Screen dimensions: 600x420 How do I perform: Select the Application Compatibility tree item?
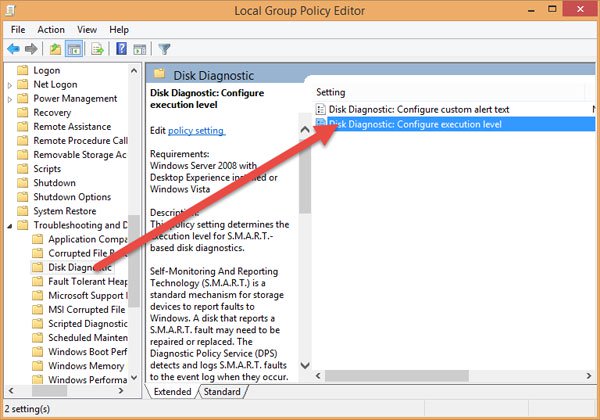tap(88, 239)
